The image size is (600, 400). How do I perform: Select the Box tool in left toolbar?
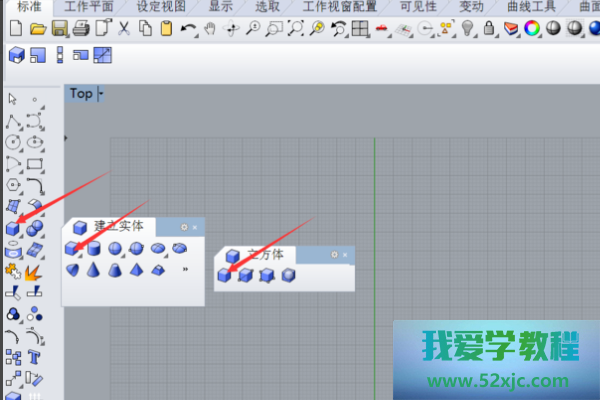(x=13, y=228)
